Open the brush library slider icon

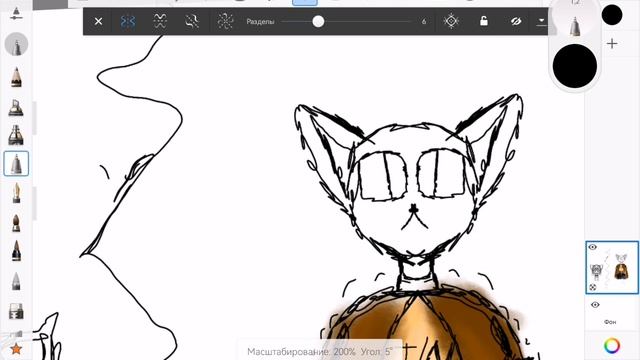tap(16, 13)
